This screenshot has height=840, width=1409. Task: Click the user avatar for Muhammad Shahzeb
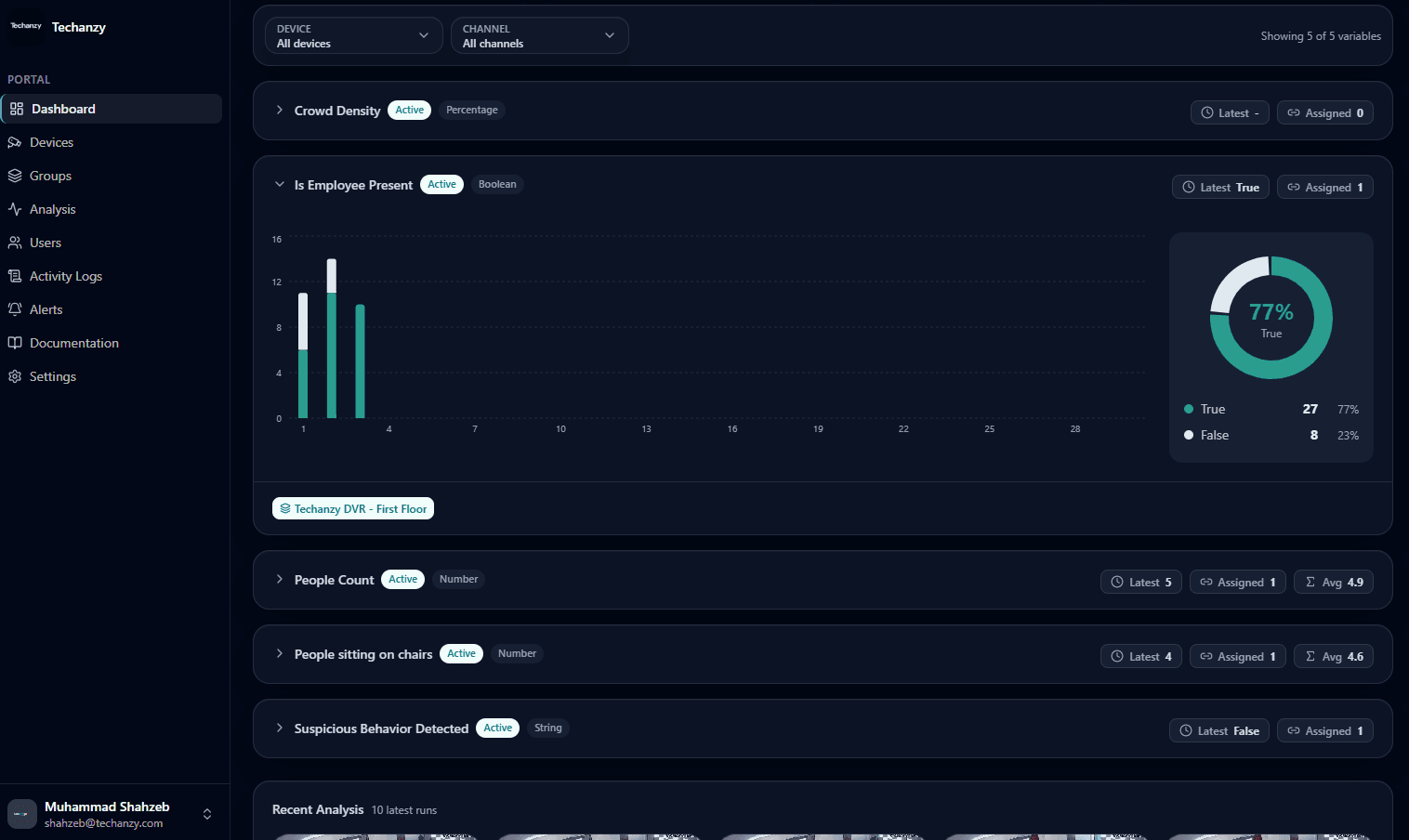pos(22,814)
